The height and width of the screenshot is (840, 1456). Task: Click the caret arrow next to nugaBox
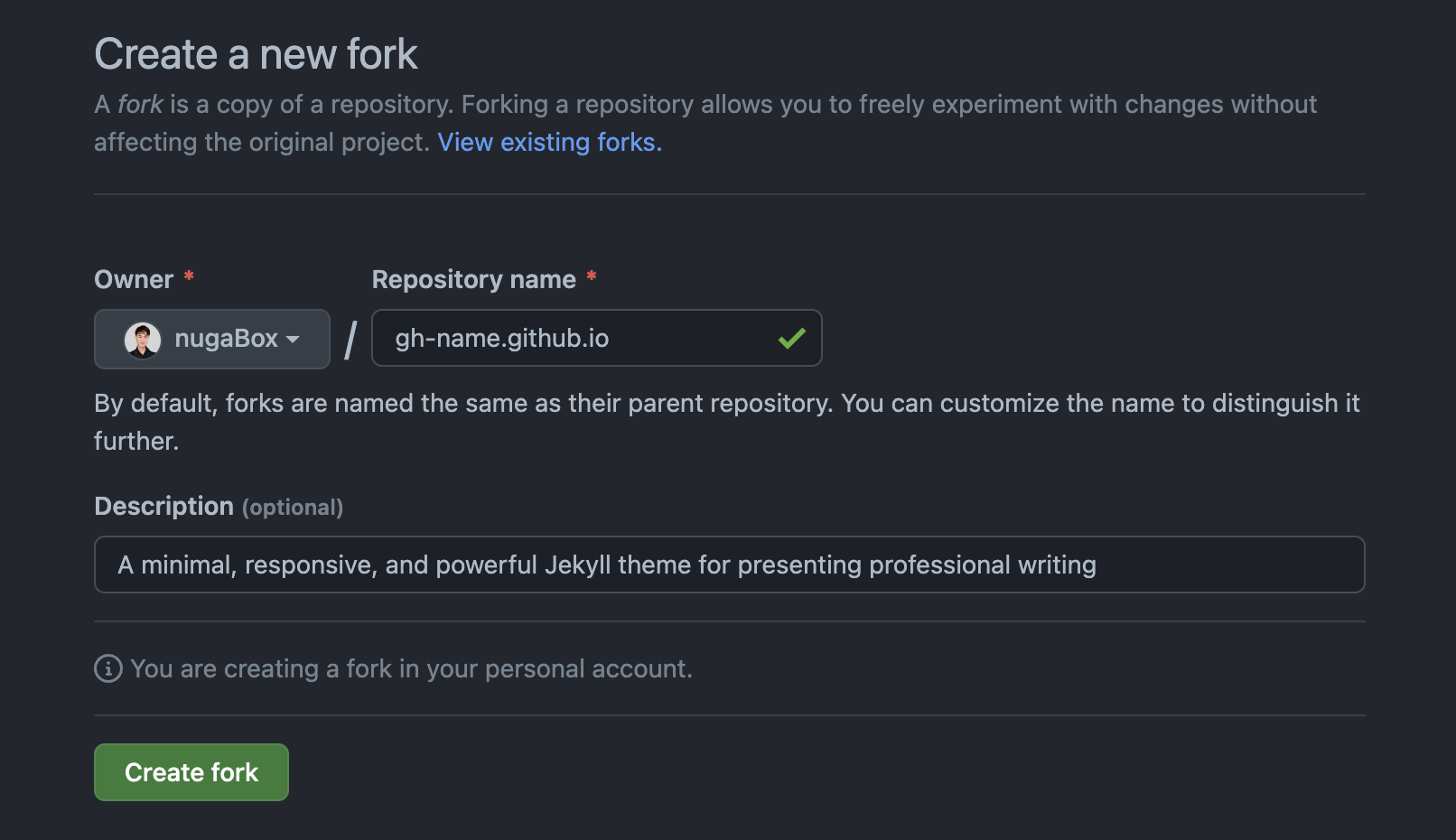click(x=293, y=340)
